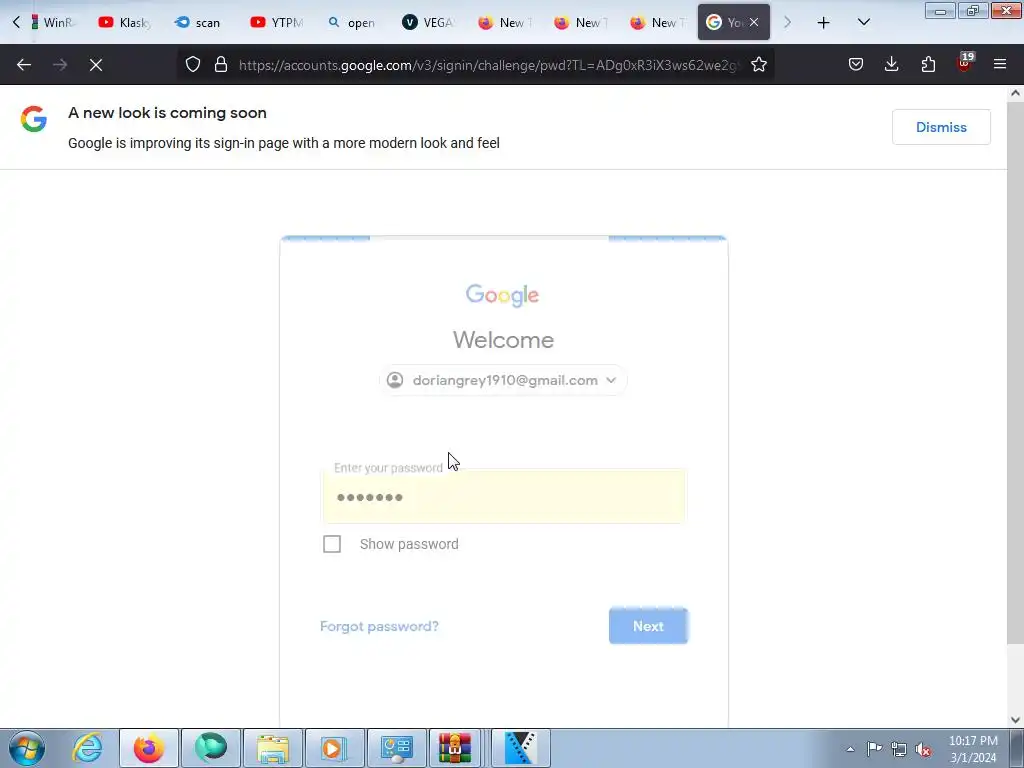
Task: Open uBlock extension icon showing 19
Action: [965, 63]
